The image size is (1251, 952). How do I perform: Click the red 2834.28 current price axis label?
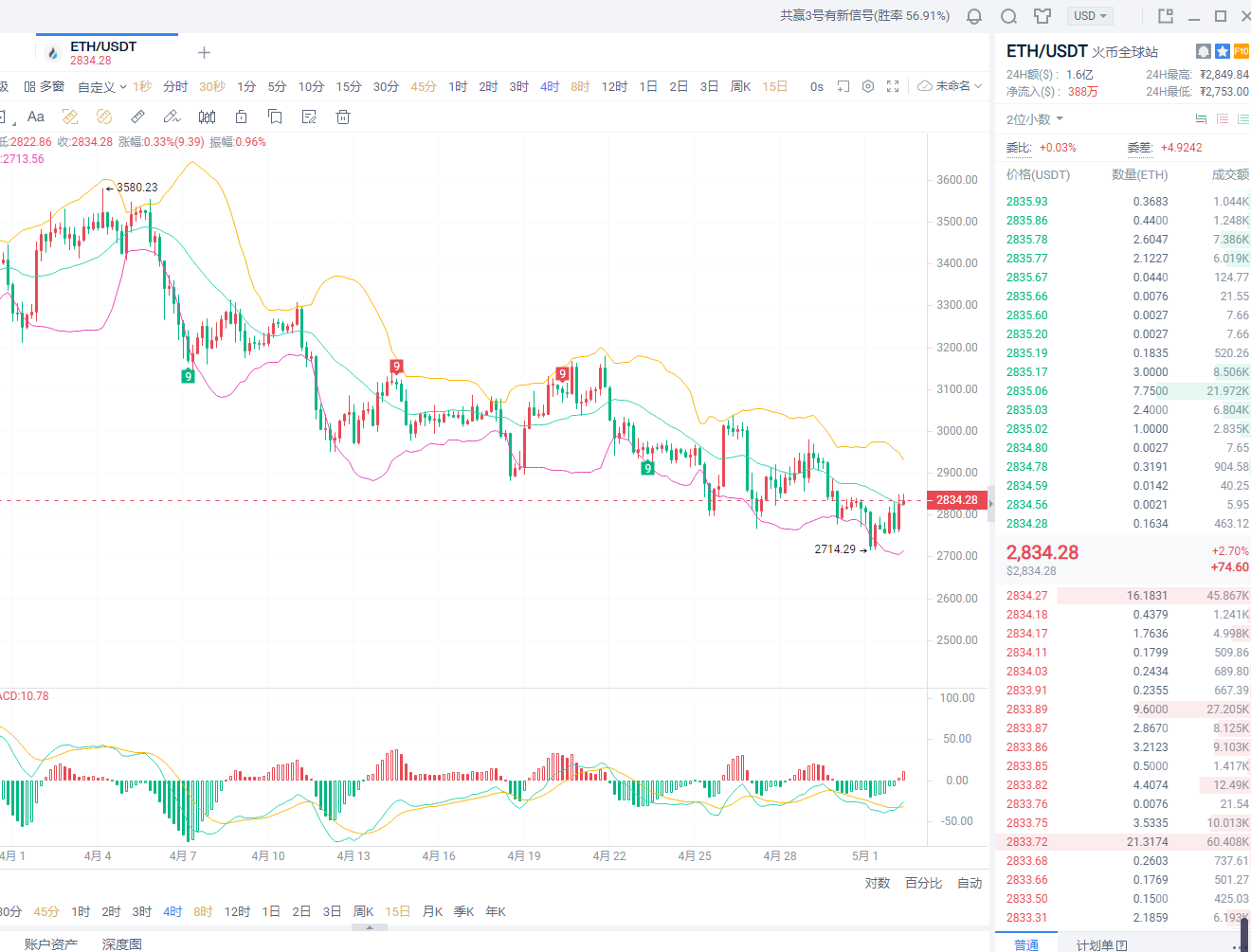957,500
